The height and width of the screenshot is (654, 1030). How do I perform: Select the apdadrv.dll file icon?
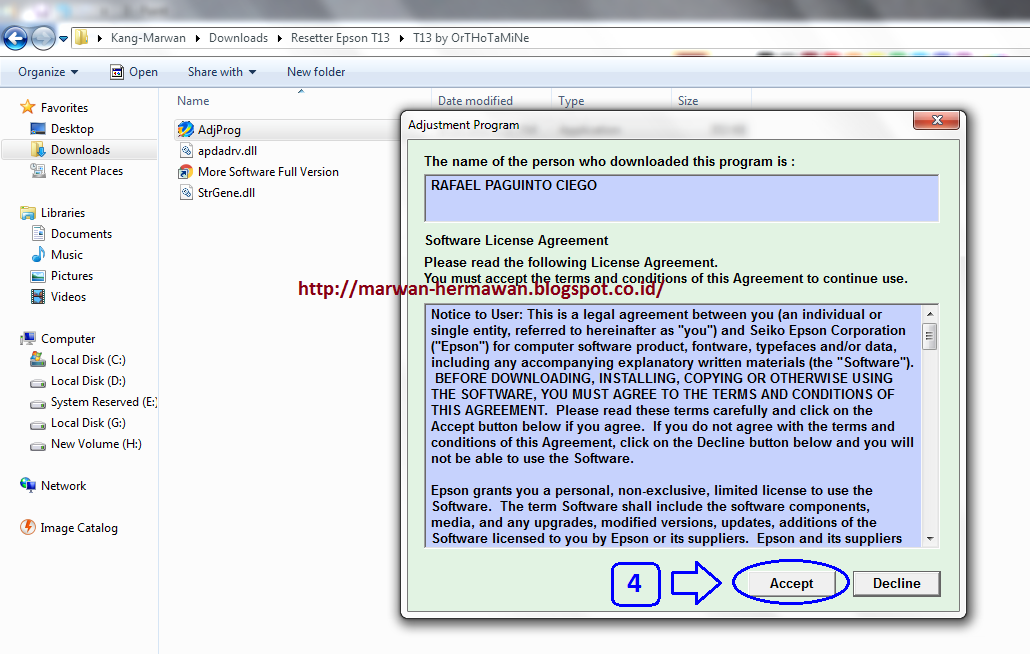187,151
